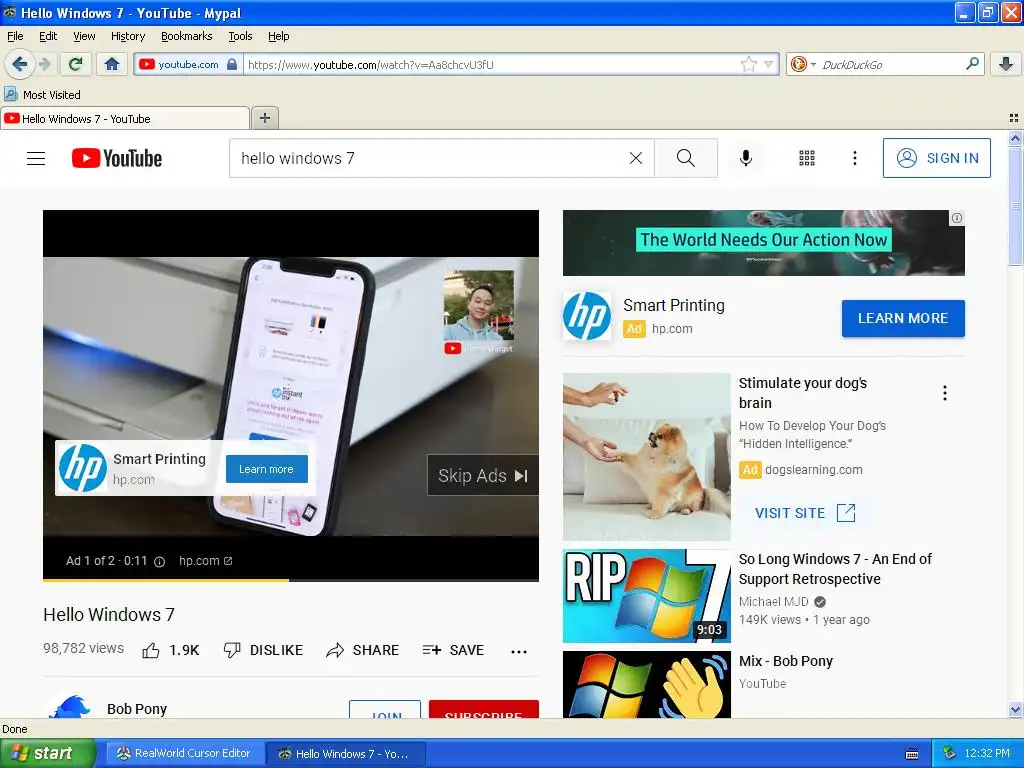Viewport: 1024px width, 768px height.
Task: Click the magnifier in the DuckDuckGo box
Action: click(972, 63)
